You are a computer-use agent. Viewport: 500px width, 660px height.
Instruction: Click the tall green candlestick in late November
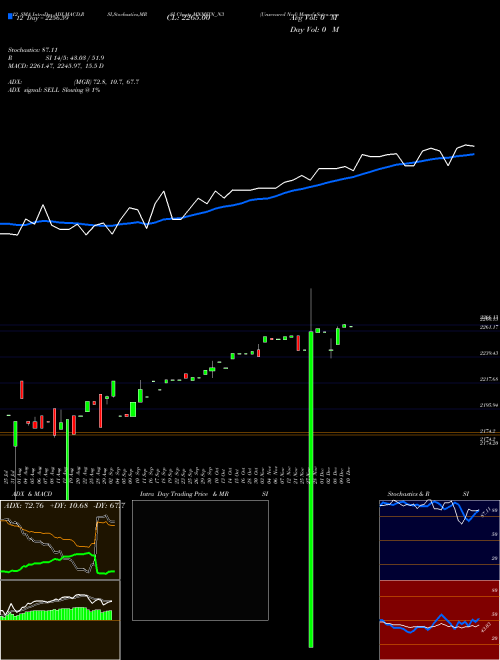pyautogui.click(x=311, y=489)
